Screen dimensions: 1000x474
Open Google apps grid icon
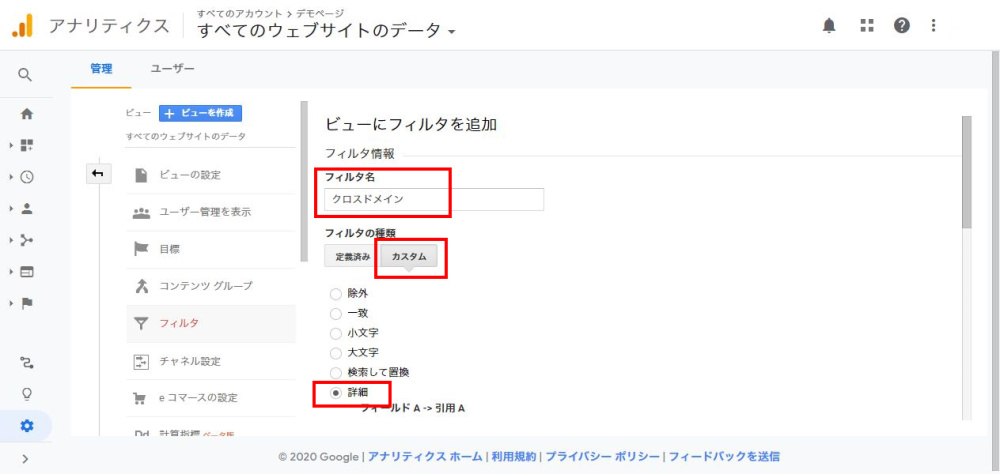tap(867, 26)
